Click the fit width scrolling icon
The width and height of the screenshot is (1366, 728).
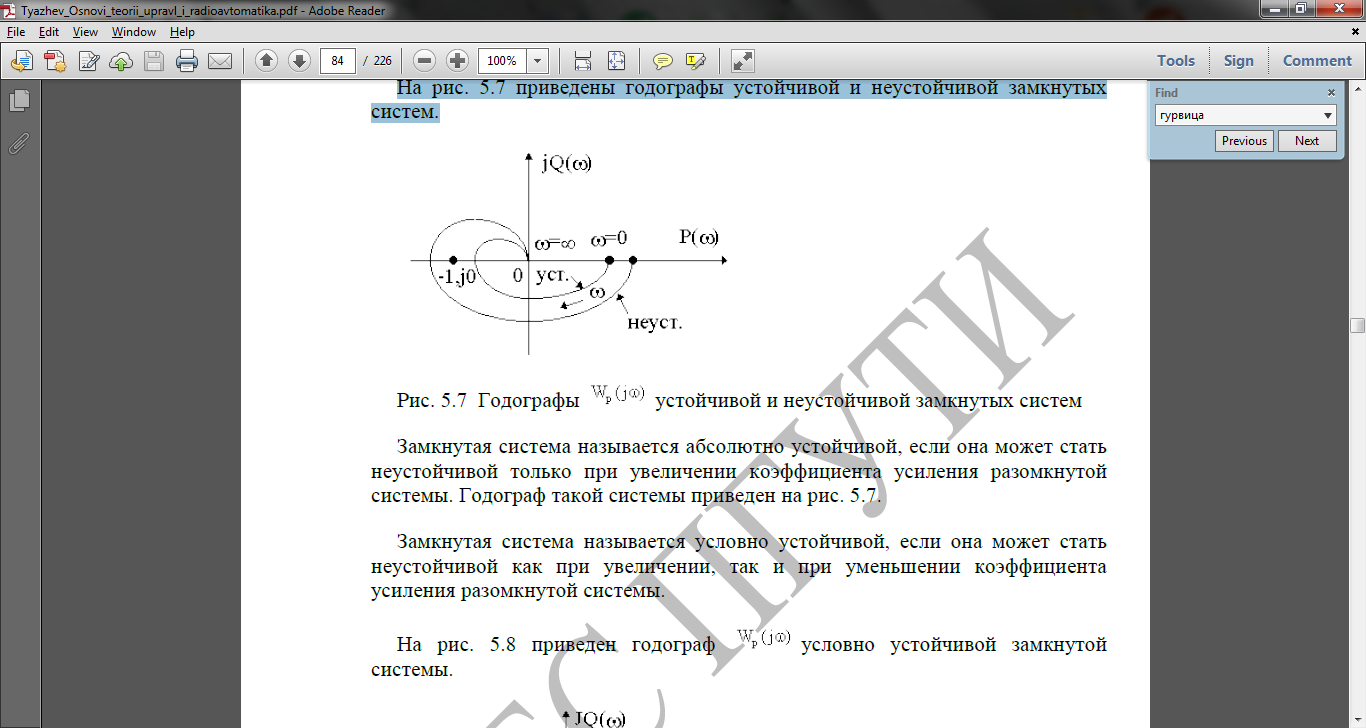pos(583,61)
